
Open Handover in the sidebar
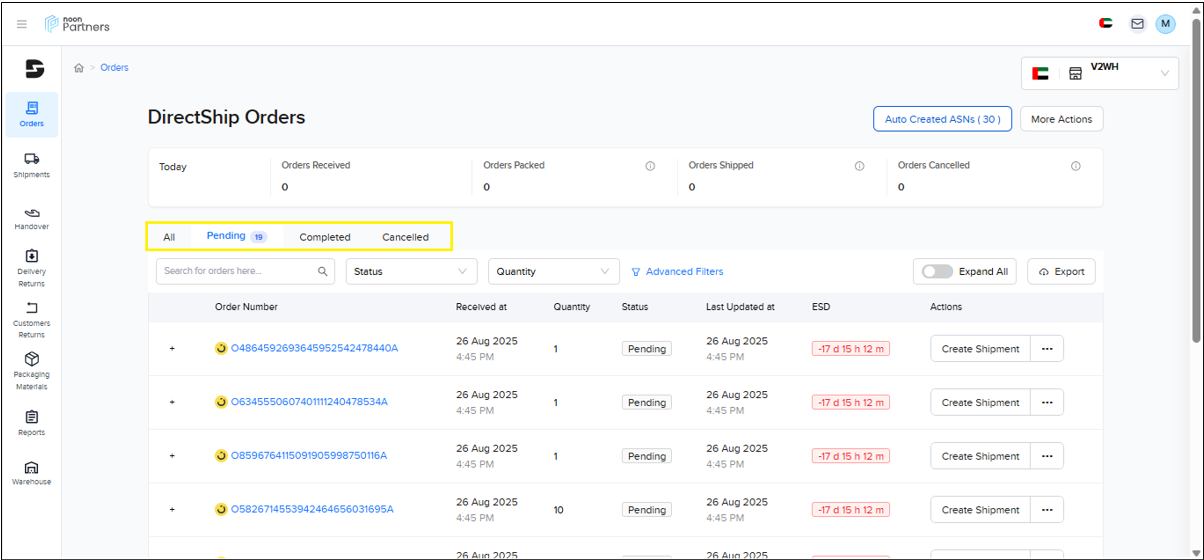tap(31, 219)
